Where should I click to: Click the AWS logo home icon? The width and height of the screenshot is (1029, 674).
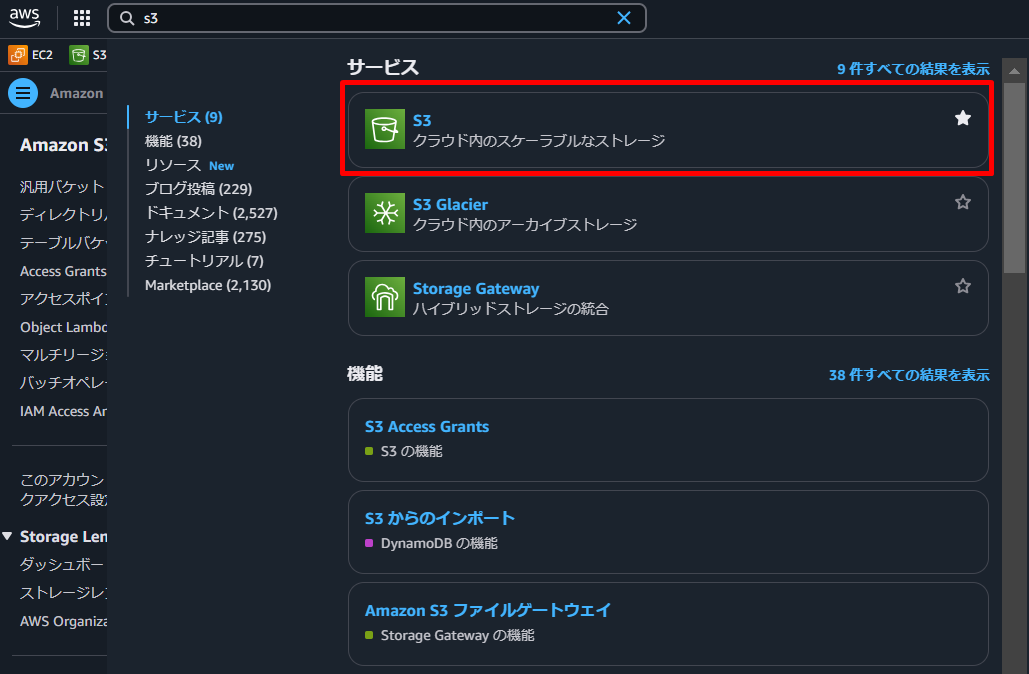tap(24, 18)
